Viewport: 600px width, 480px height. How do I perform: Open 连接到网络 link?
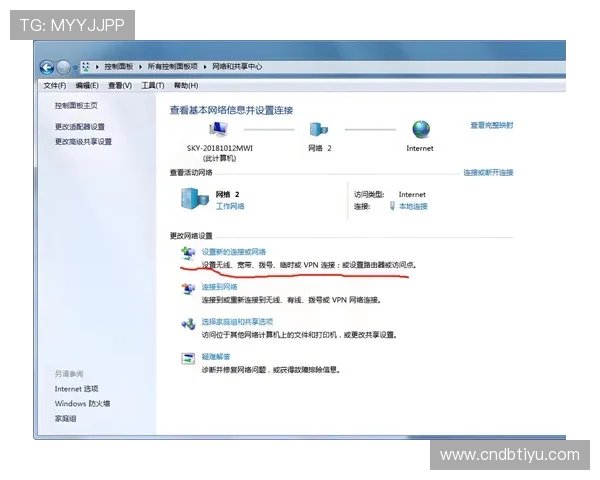click(220, 287)
